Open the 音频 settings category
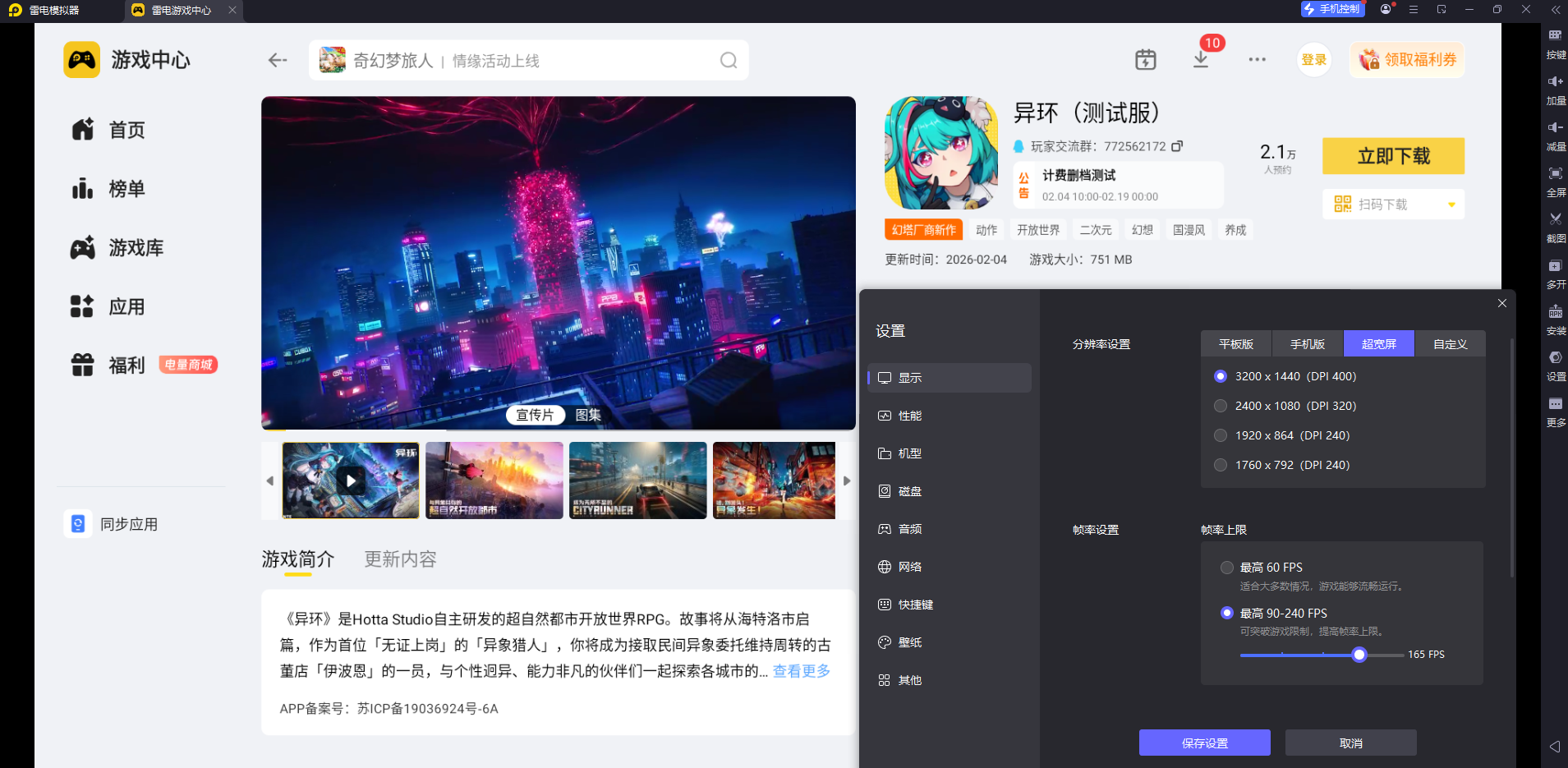The image size is (1568, 768). (x=950, y=529)
